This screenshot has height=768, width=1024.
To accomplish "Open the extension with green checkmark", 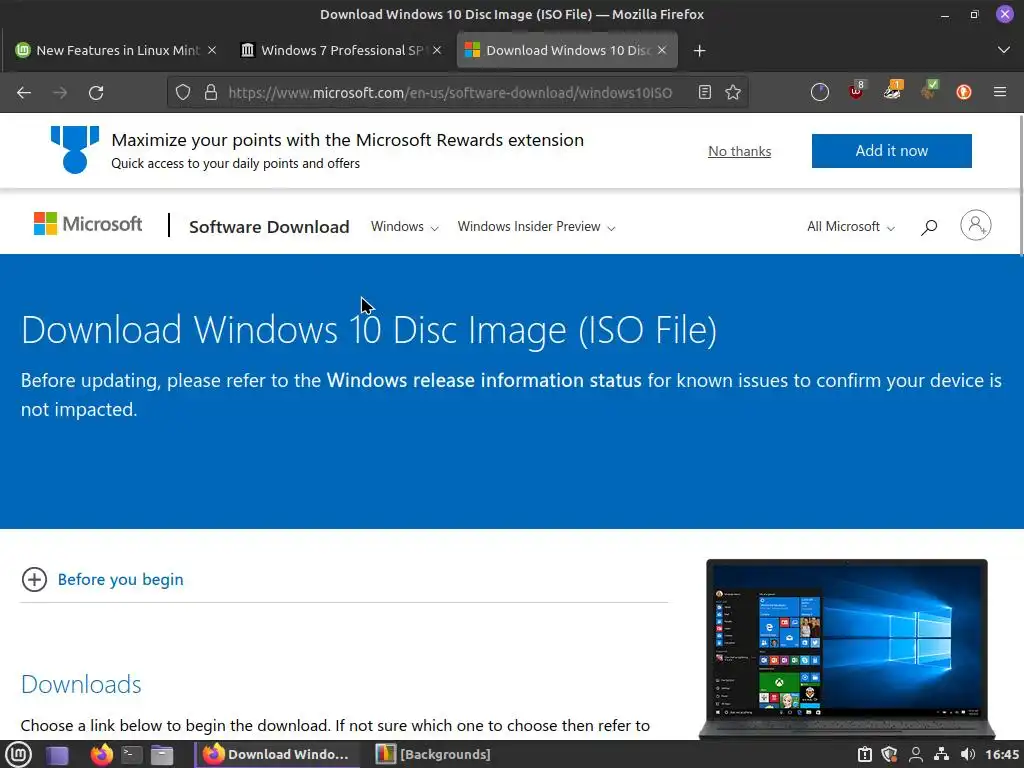I will [x=929, y=91].
